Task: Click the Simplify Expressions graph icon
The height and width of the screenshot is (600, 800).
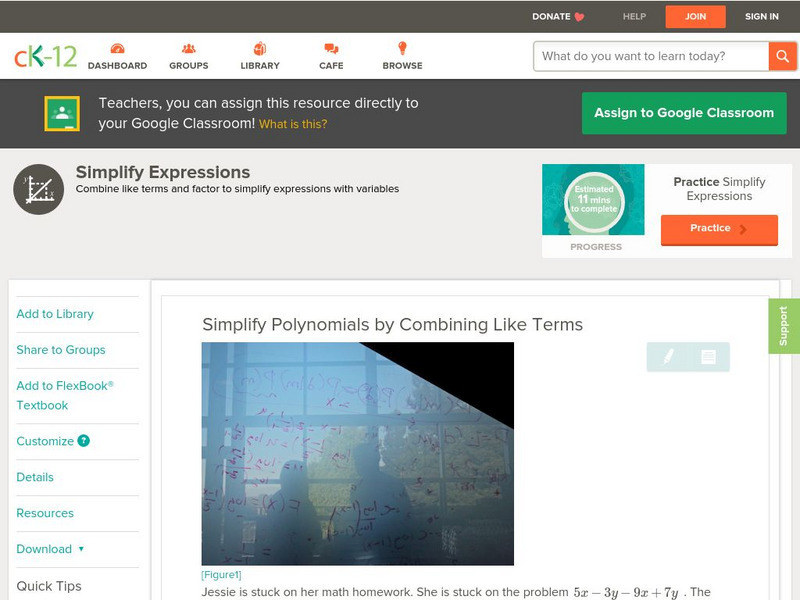Action: pyautogui.click(x=39, y=189)
